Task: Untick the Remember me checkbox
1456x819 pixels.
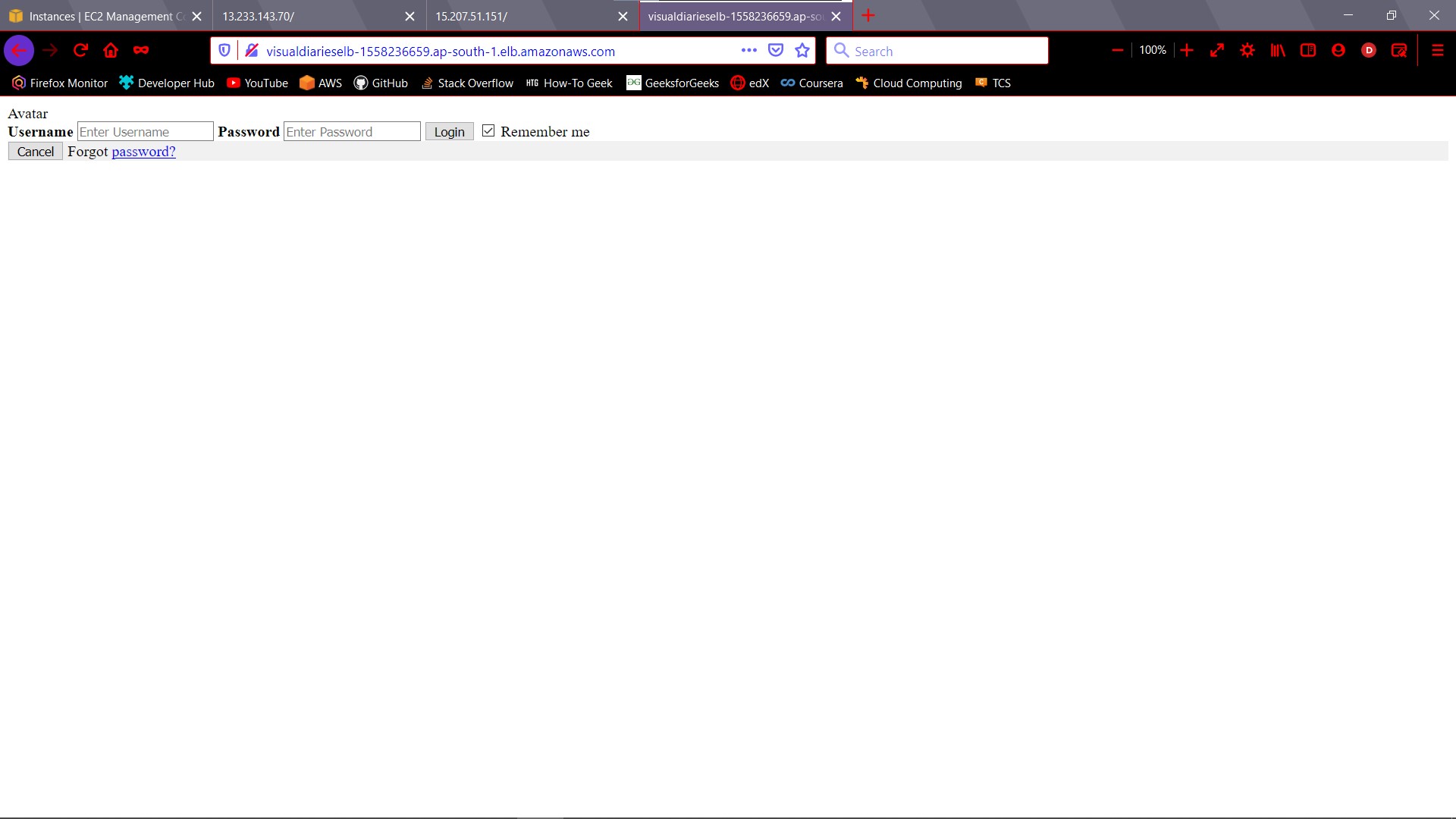Action: tap(488, 131)
